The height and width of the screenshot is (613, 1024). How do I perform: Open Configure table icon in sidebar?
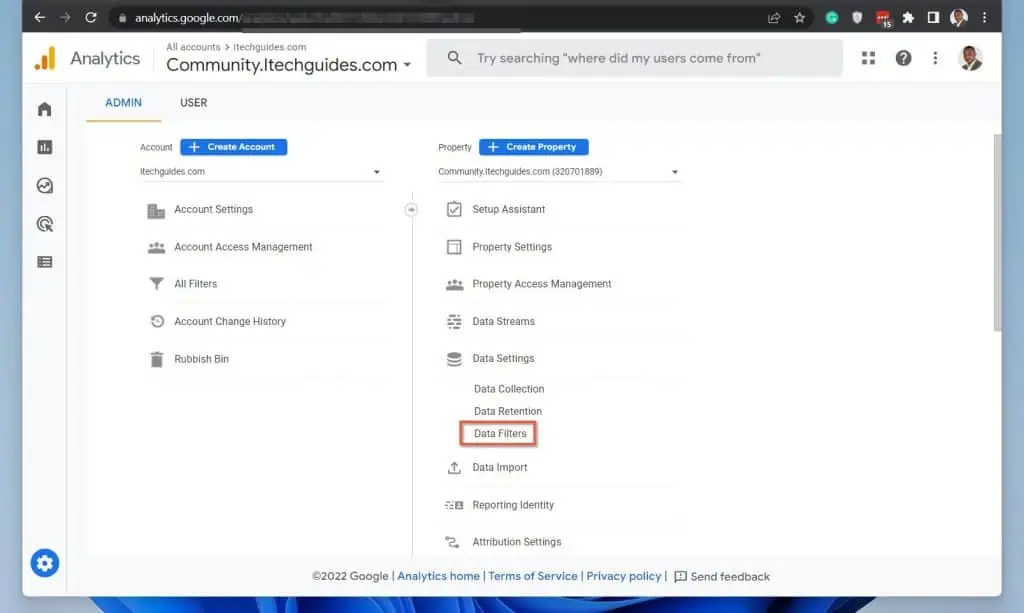(44, 262)
